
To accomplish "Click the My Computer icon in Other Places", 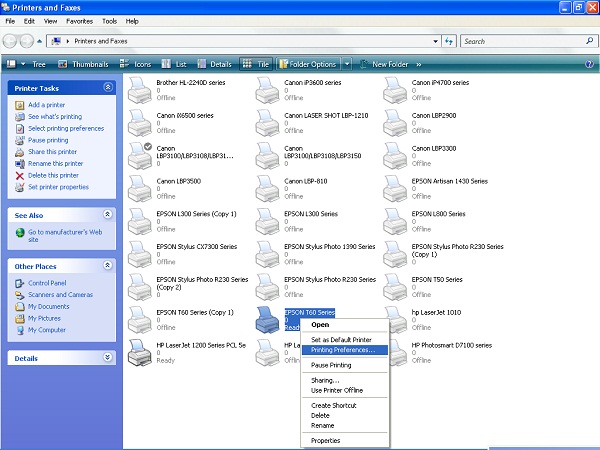I will pyautogui.click(x=20, y=330).
